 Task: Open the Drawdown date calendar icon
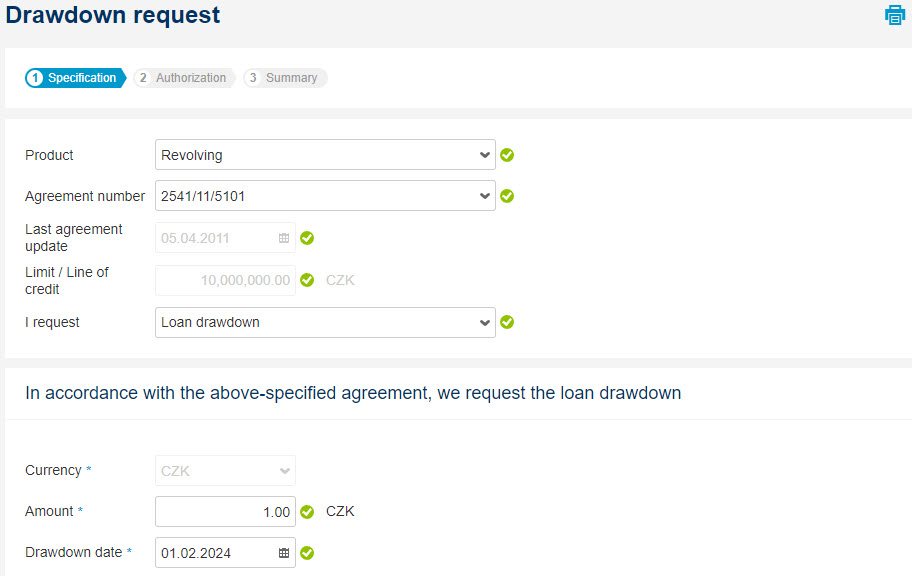tap(284, 553)
